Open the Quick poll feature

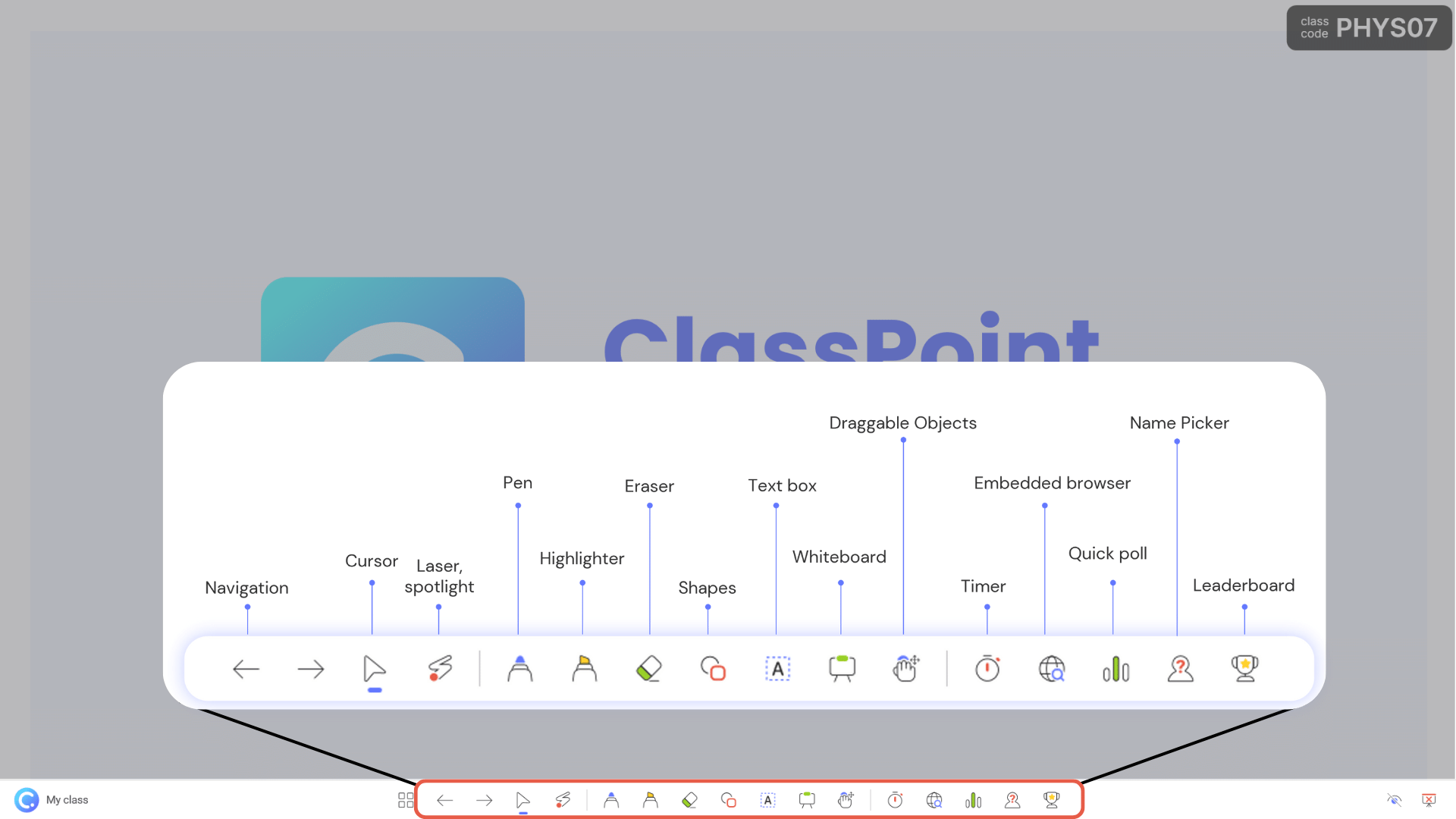click(972, 799)
